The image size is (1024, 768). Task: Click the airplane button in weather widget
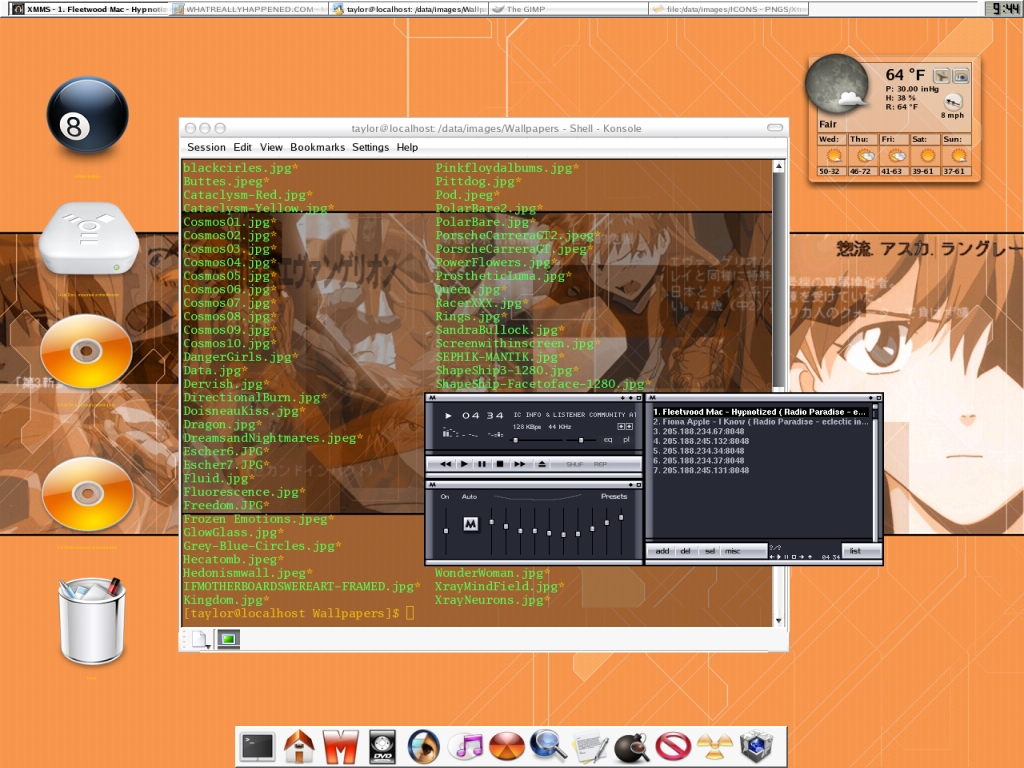tap(941, 76)
